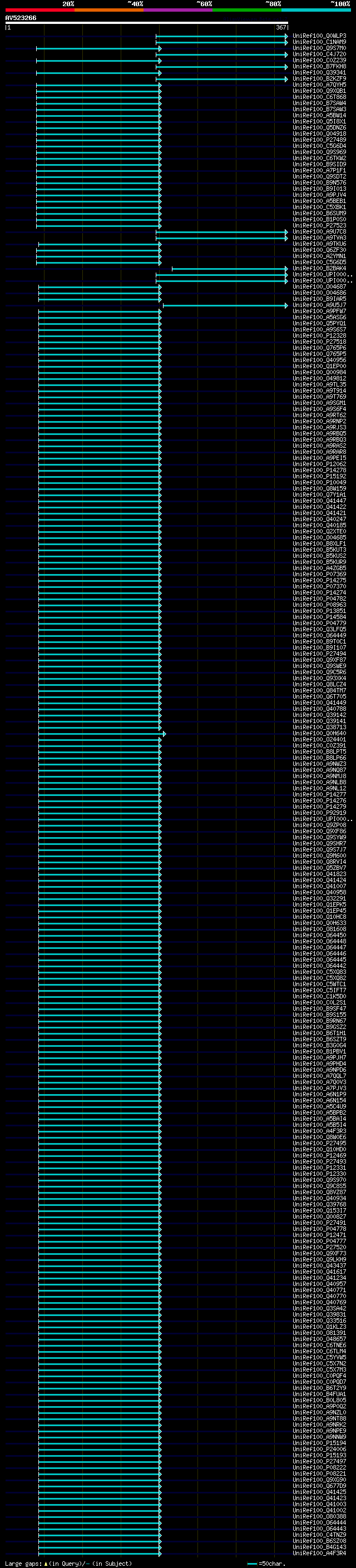Open hit UniRef100_B2KZF9
356x1568 pixels.
point(319,79)
